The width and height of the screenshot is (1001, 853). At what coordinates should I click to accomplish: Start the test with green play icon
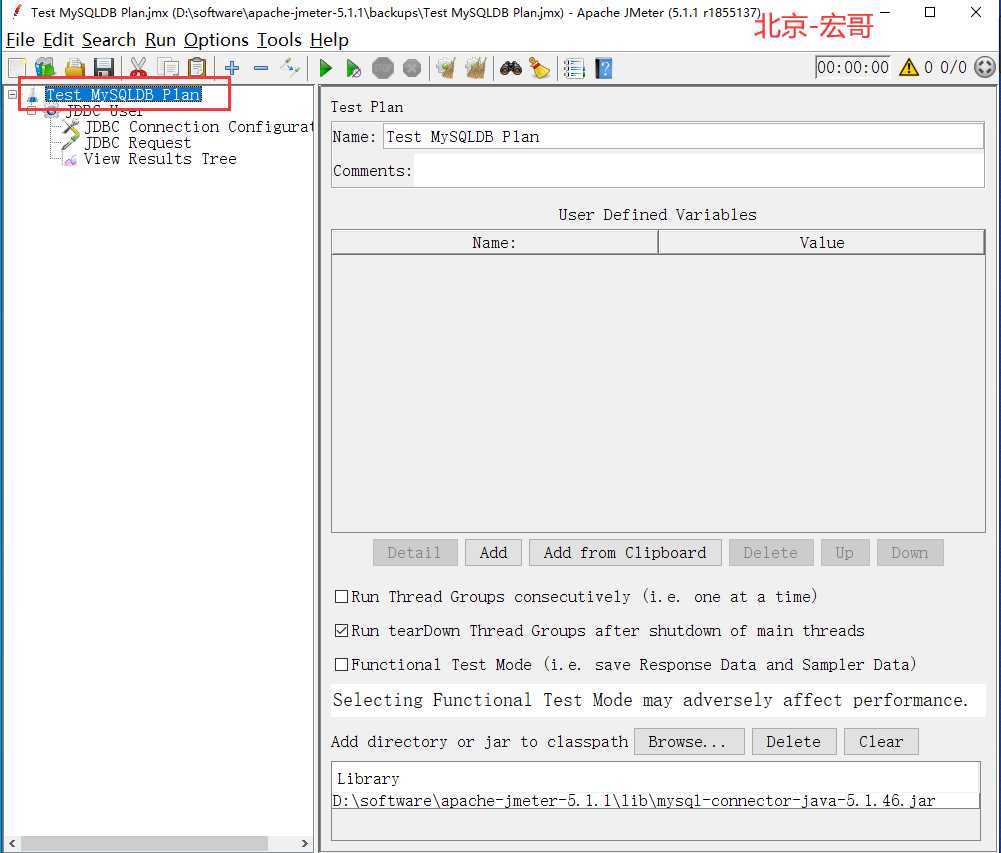[326, 68]
